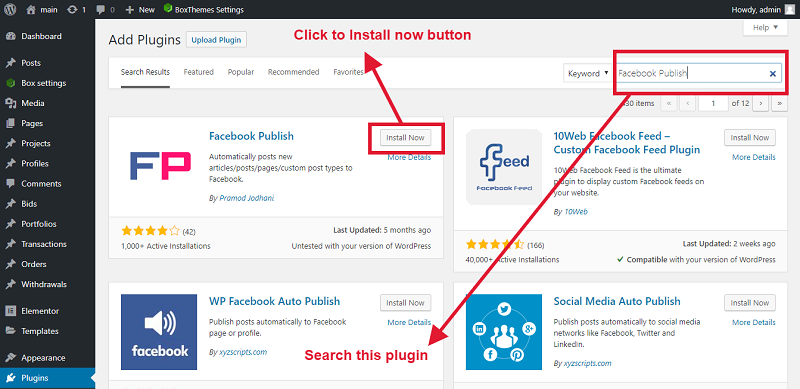Install WP Facebook Auto Publish plugin
800x389 pixels.
(406, 303)
